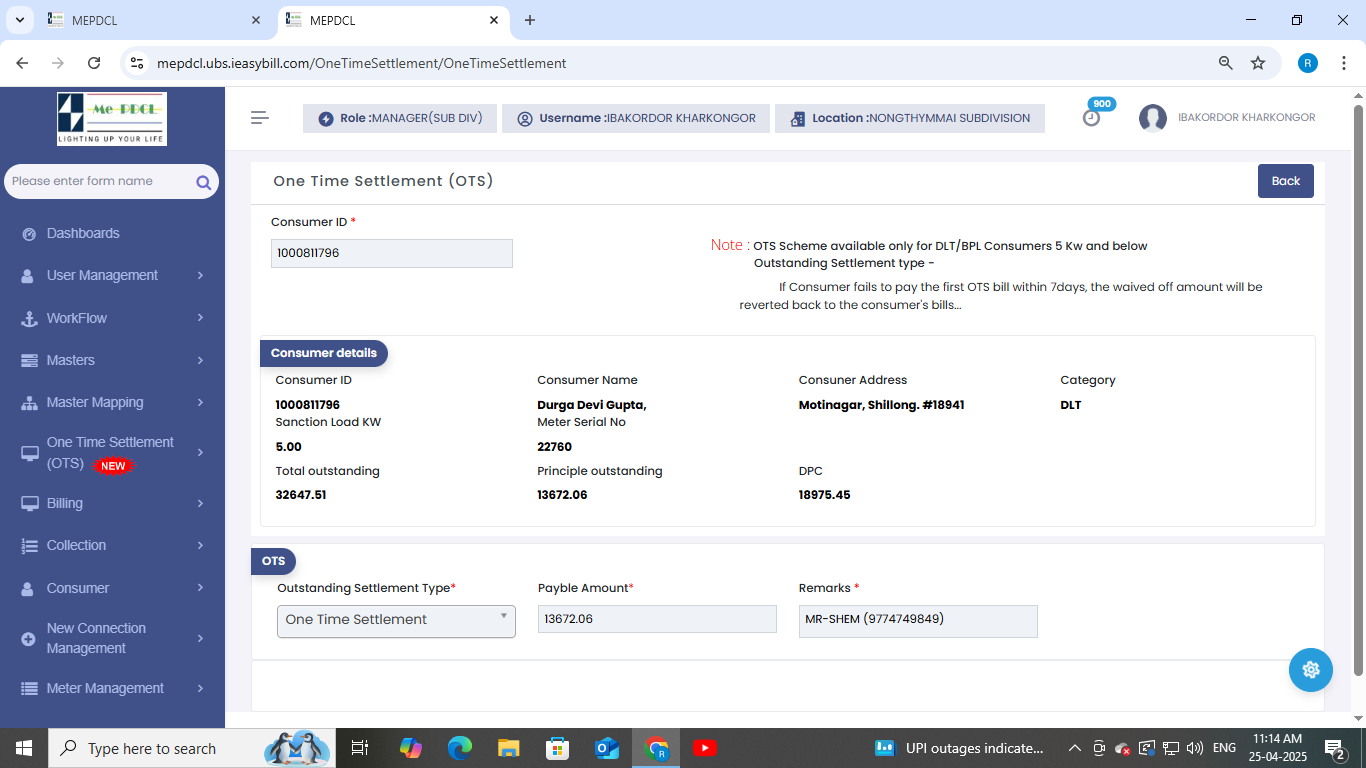
Task: Open Windows Start menu
Action: pyautogui.click(x=23, y=748)
